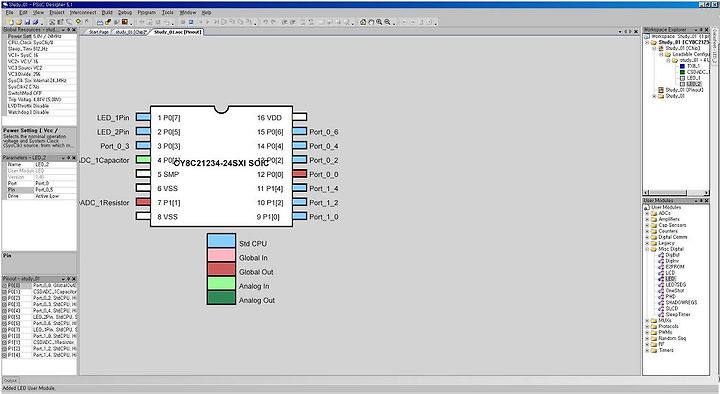Click the Analog Out legend swatch
This screenshot has width=720, height=394.
coord(221,298)
